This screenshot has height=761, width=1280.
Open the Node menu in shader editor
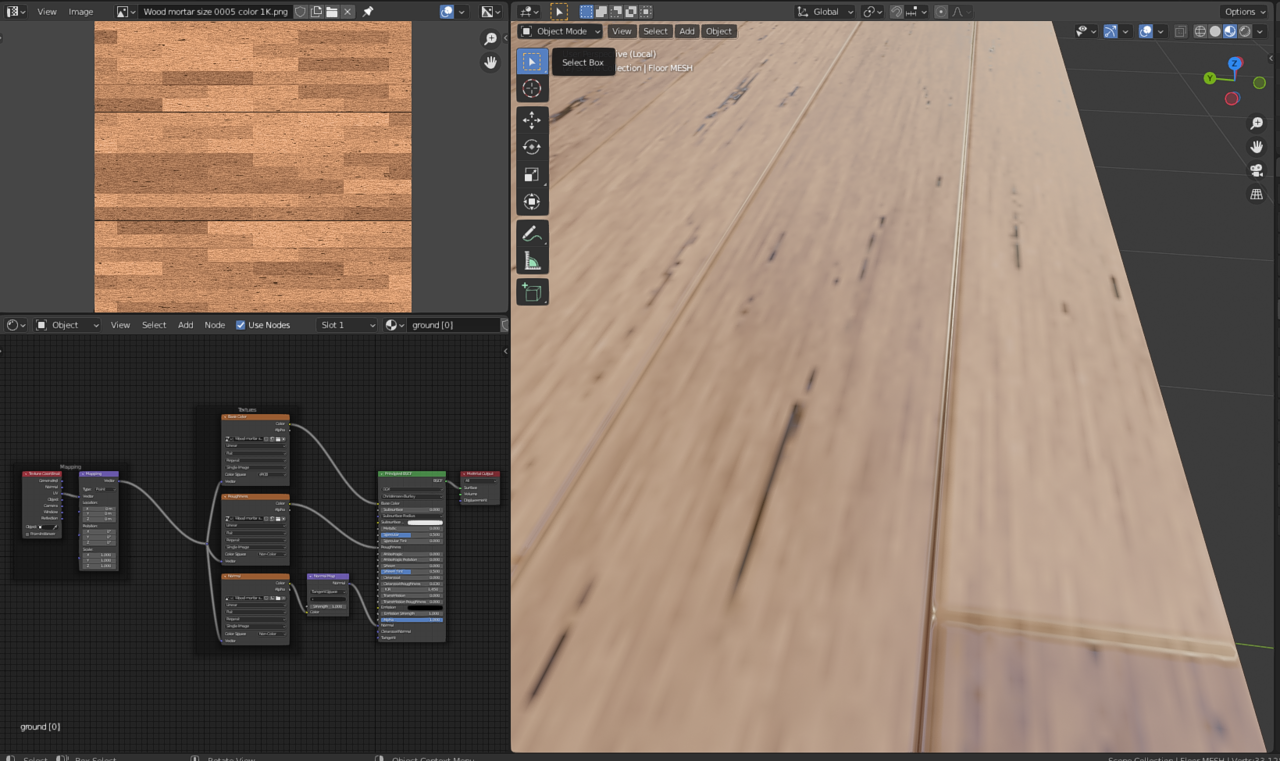point(215,325)
